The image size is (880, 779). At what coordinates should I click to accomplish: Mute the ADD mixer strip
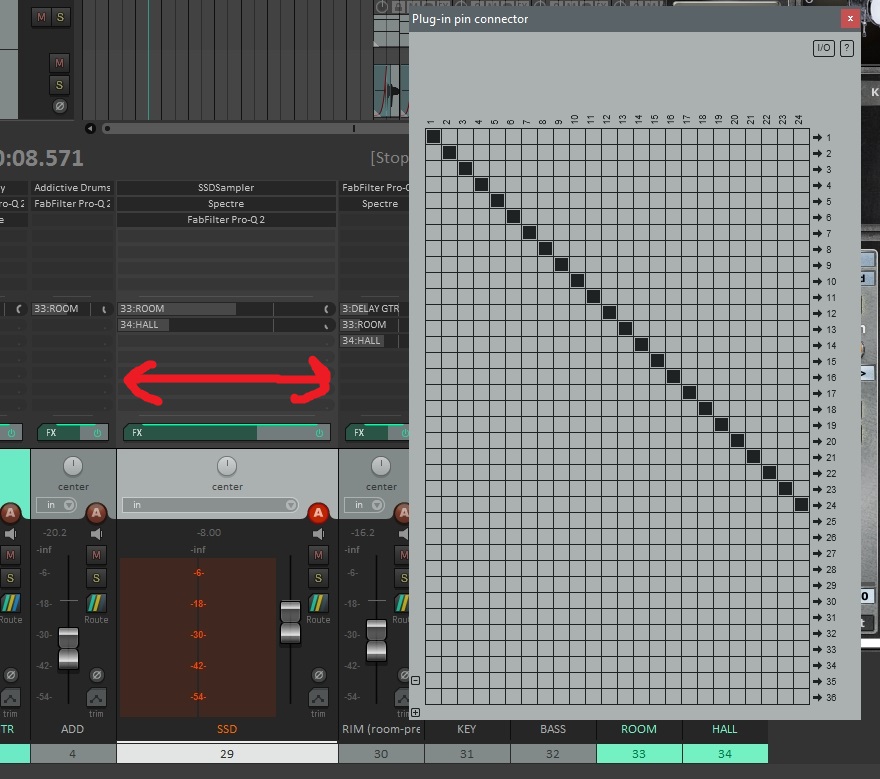point(96,555)
